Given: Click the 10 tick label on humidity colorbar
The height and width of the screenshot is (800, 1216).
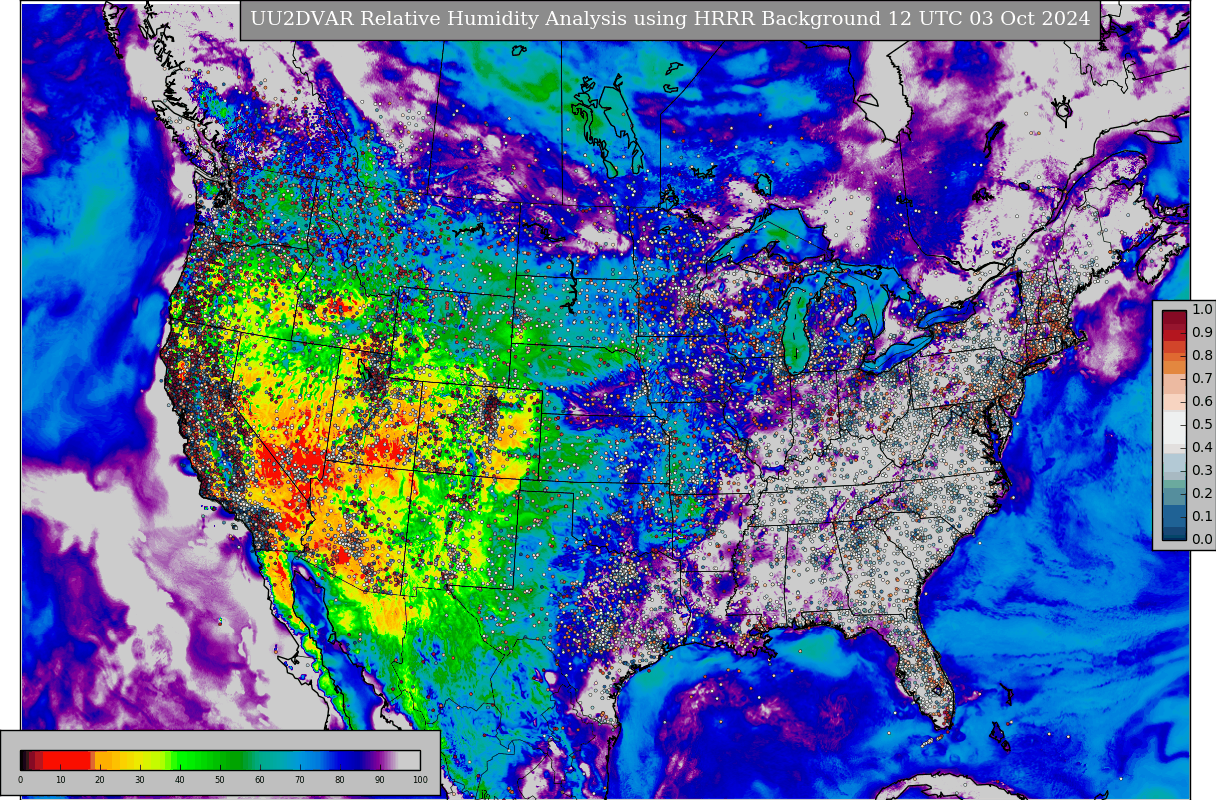Looking at the screenshot, I should pyautogui.click(x=60, y=780).
